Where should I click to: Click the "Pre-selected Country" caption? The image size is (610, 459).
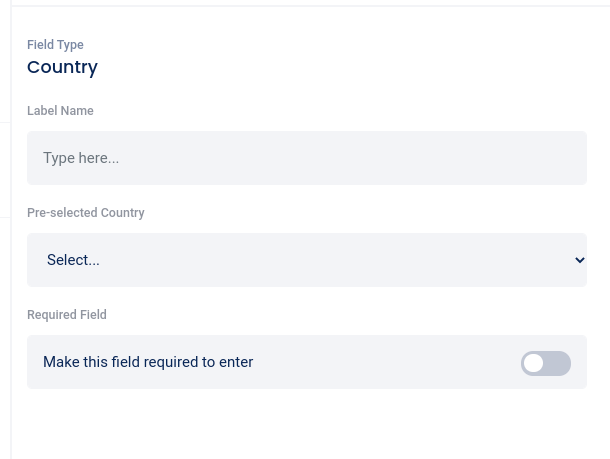(x=86, y=213)
